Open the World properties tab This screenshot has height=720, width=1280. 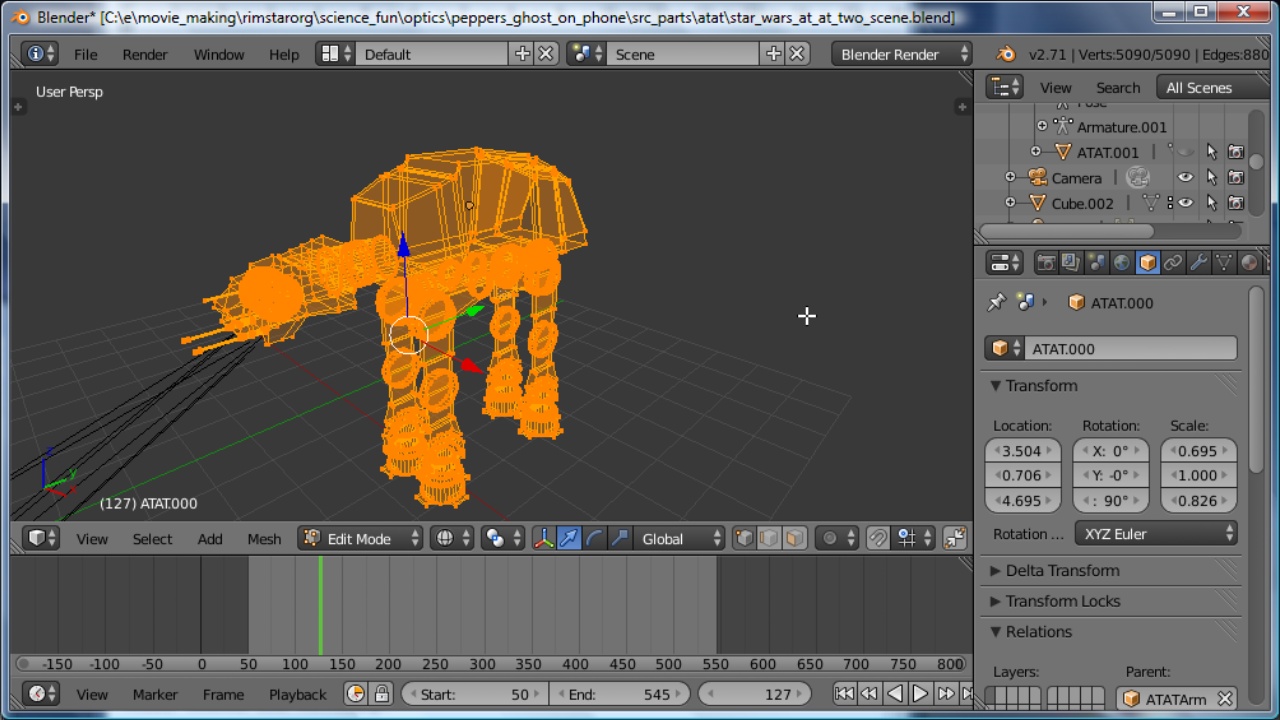click(1122, 262)
